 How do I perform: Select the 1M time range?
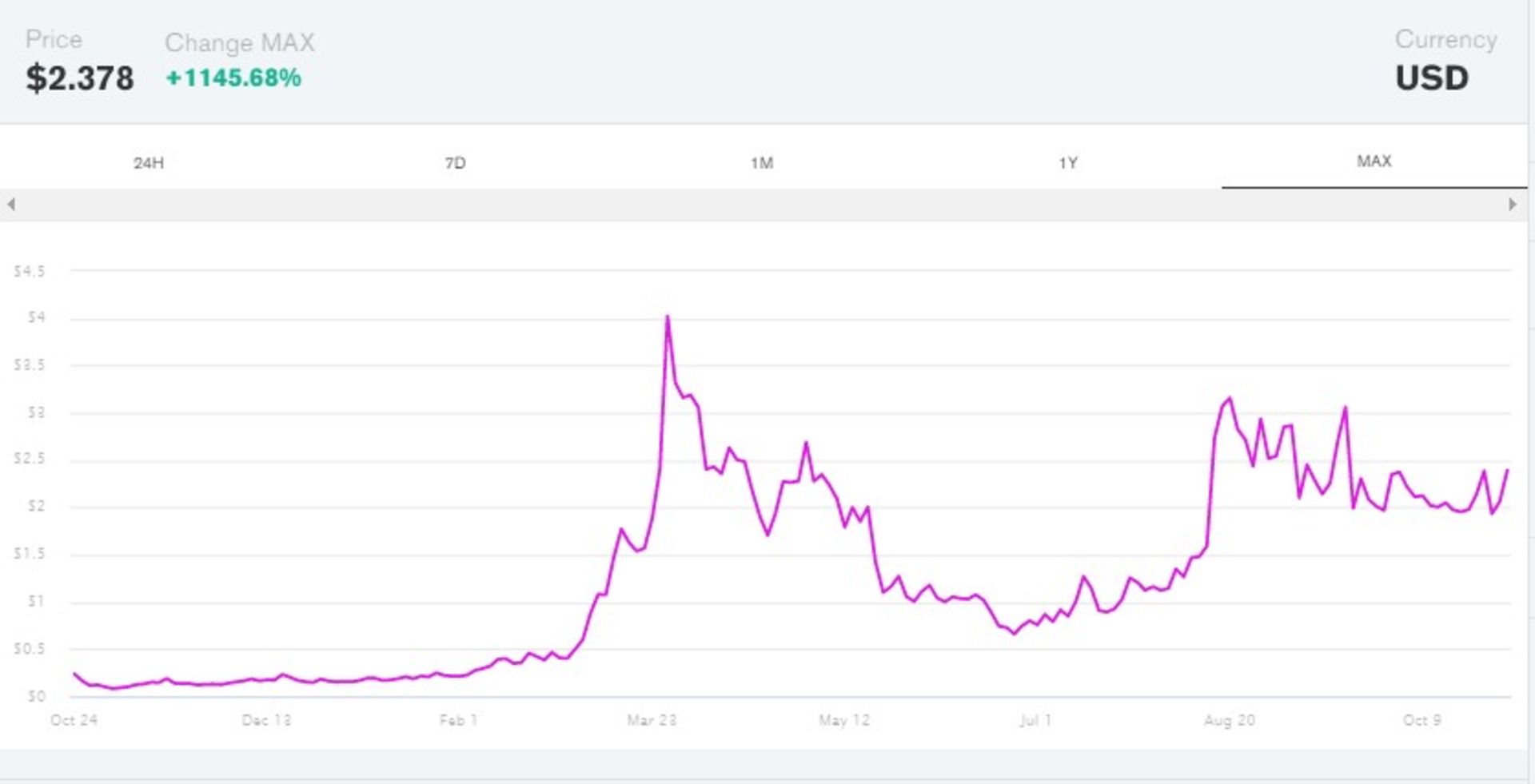(x=764, y=162)
